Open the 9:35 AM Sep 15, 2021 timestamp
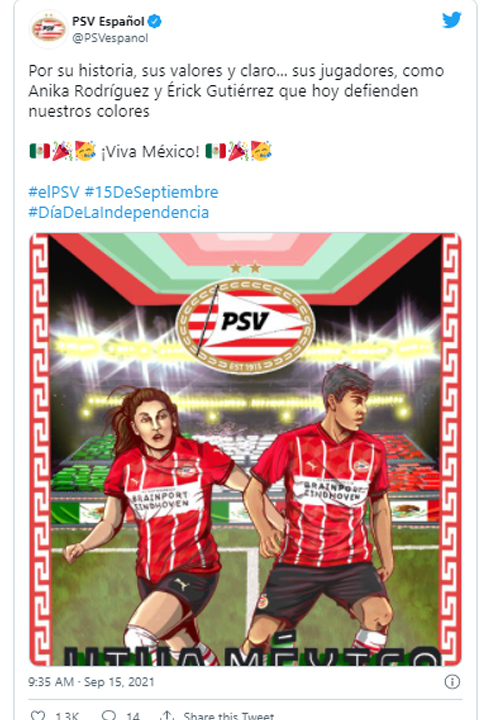Screen dimensions: 498x720 pyautogui.click(x=91, y=682)
